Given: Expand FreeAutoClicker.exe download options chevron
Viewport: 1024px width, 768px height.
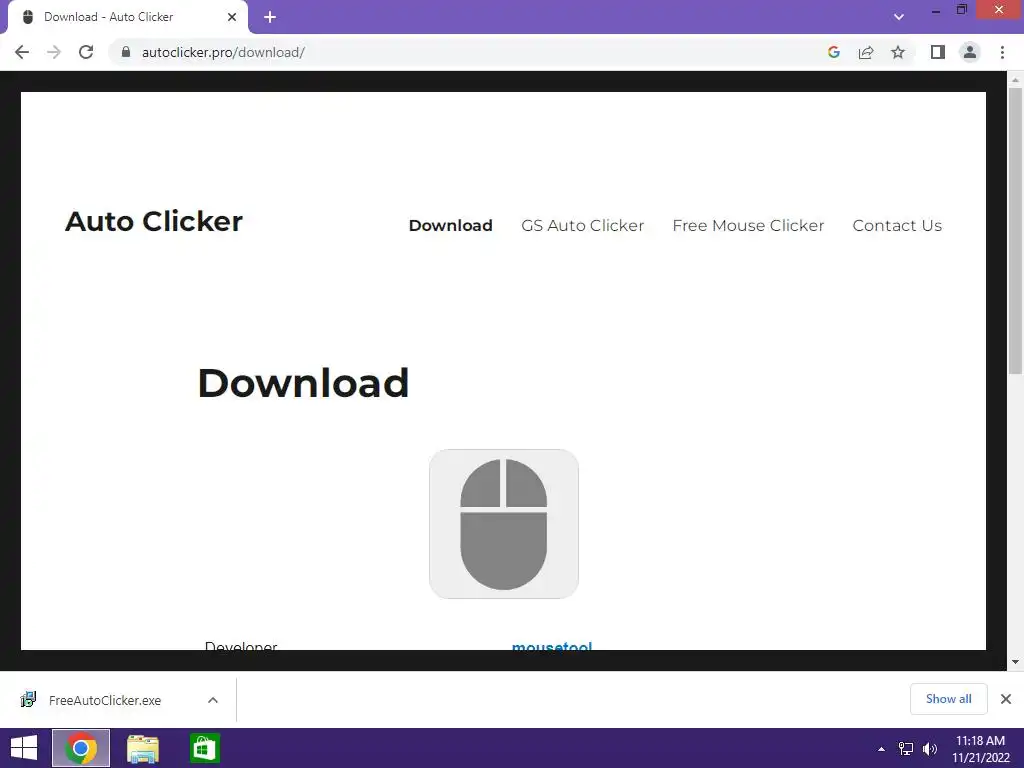Looking at the screenshot, I should [213, 700].
